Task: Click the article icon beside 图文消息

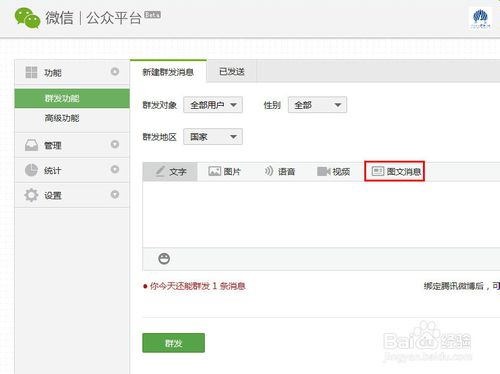Action: tap(378, 171)
